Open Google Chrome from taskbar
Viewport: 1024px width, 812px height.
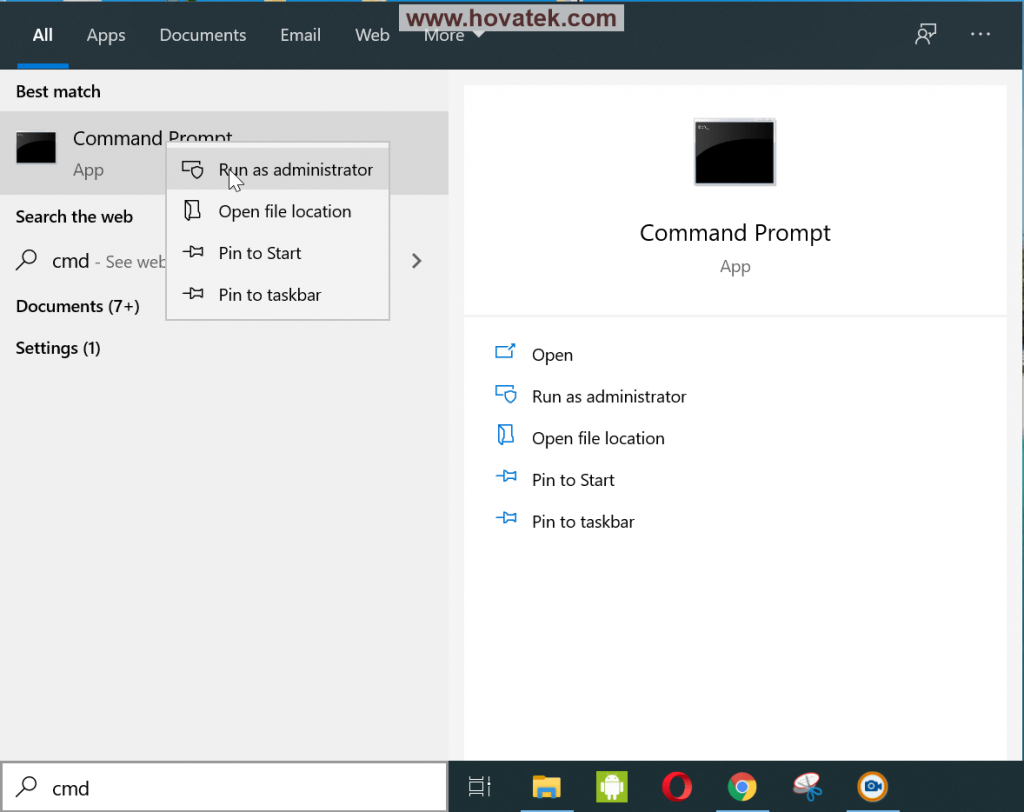pos(741,787)
